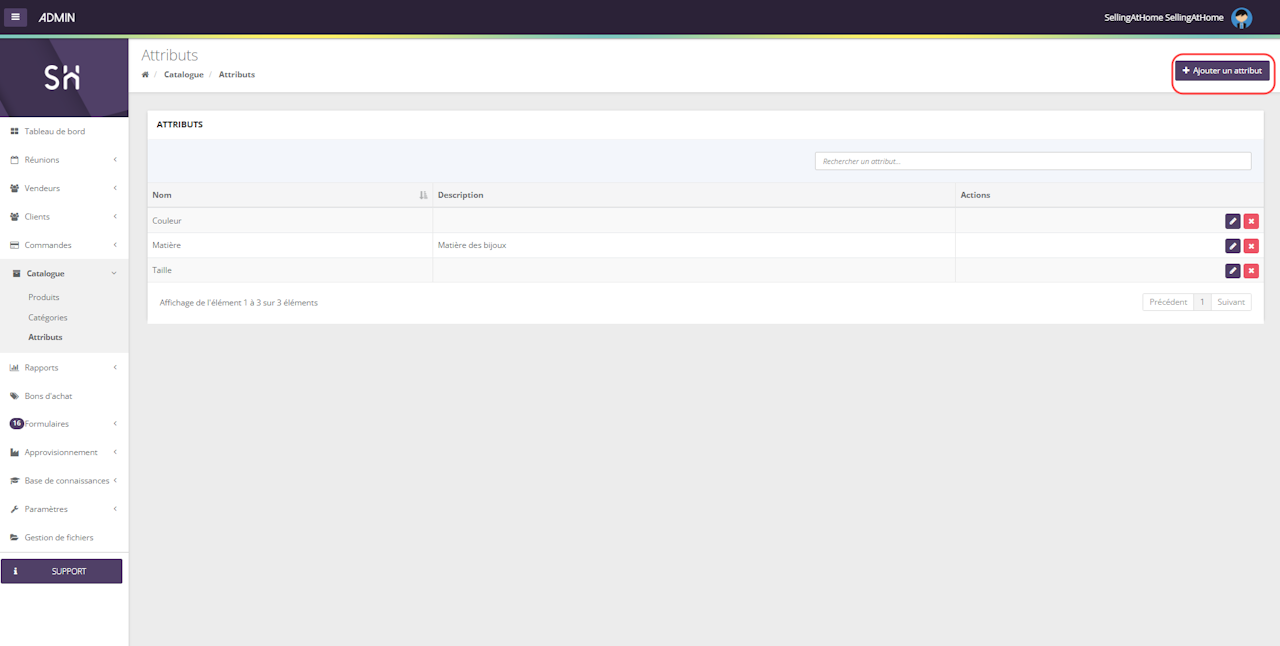Delete the Taille attribute with red X
Screen dimensions: 1280x646
pos(1251,271)
